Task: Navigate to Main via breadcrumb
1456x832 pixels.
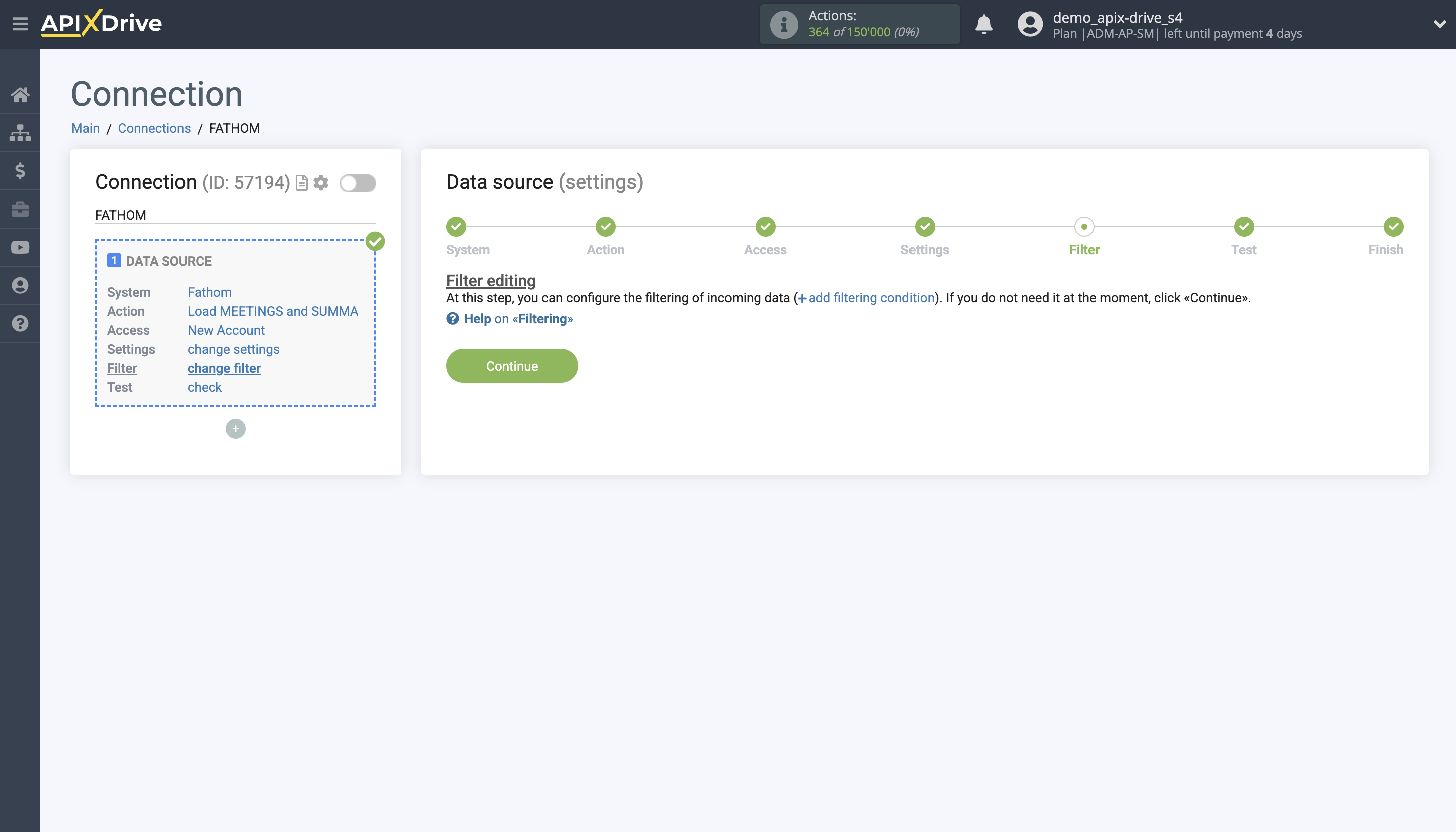Action: pyautogui.click(x=85, y=128)
